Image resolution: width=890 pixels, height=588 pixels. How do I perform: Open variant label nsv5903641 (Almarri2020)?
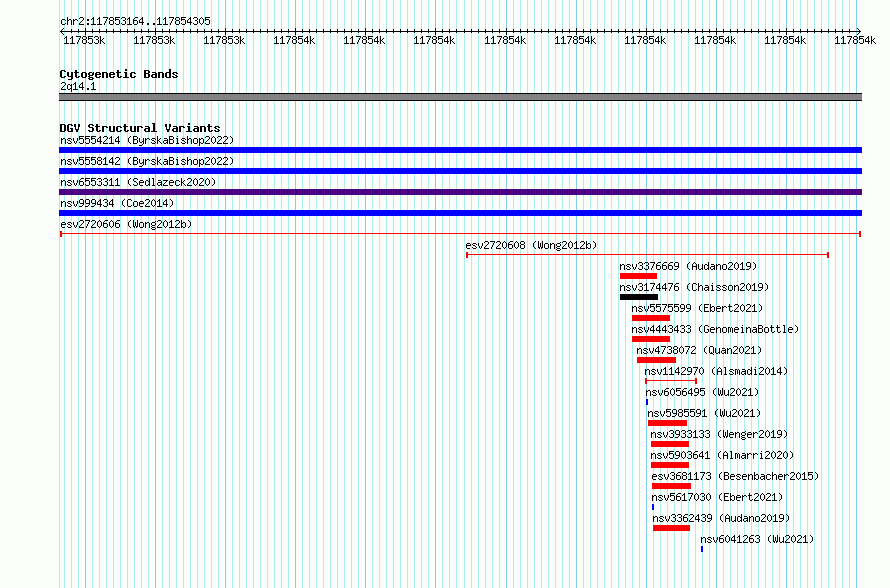point(722,455)
